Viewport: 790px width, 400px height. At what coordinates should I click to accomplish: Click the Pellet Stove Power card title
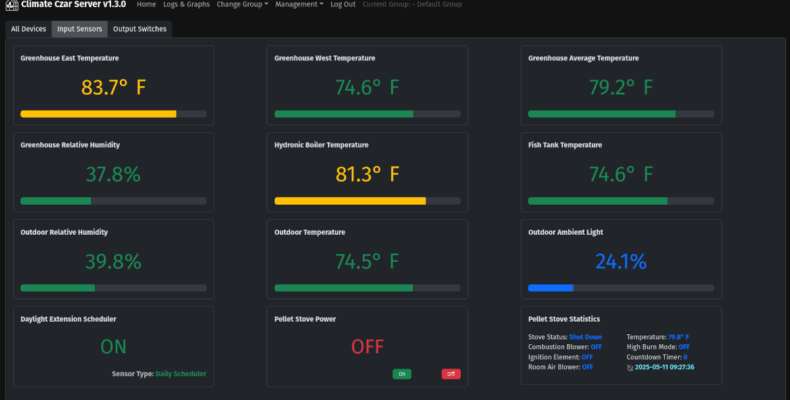305,319
